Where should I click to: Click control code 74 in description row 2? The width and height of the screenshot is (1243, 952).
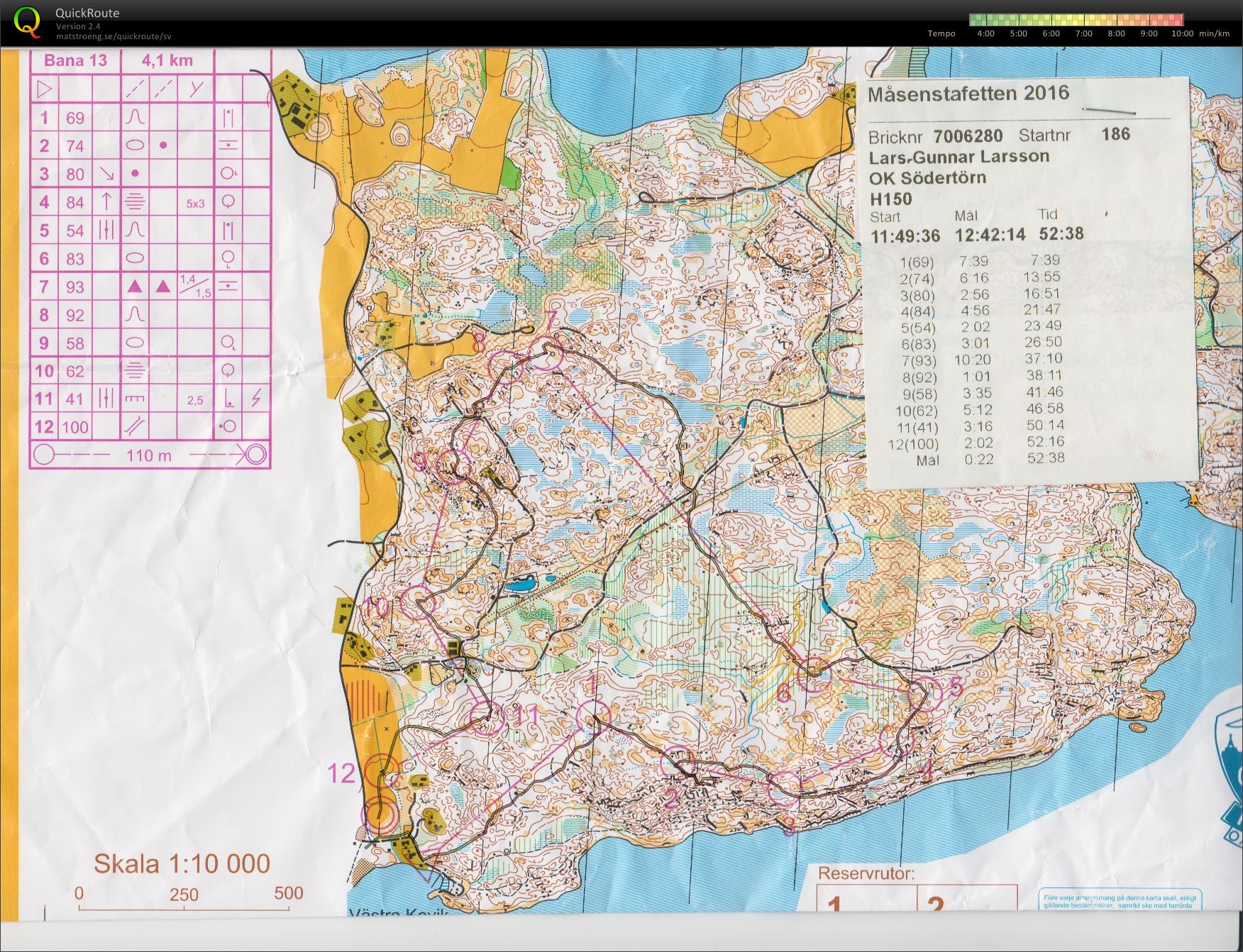pyautogui.click(x=75, y=146)
